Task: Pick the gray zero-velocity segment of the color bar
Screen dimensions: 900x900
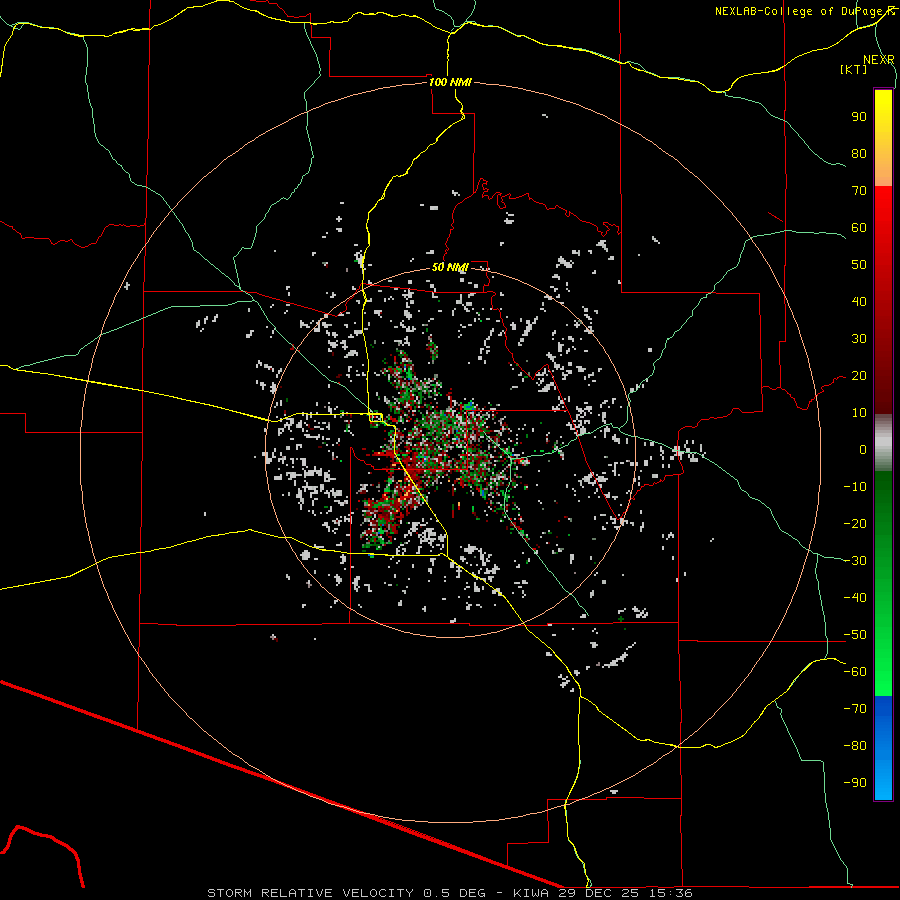Action: point(883,443)
